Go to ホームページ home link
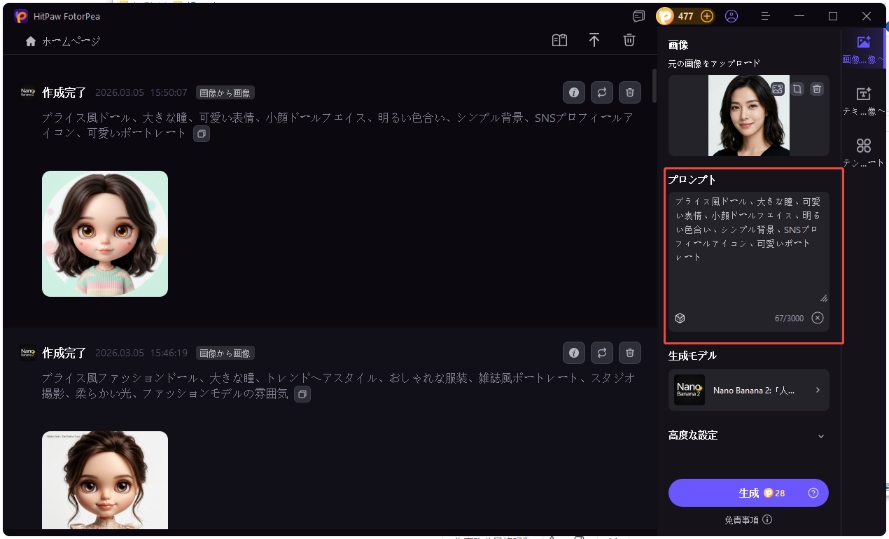 tap(63, 41)
